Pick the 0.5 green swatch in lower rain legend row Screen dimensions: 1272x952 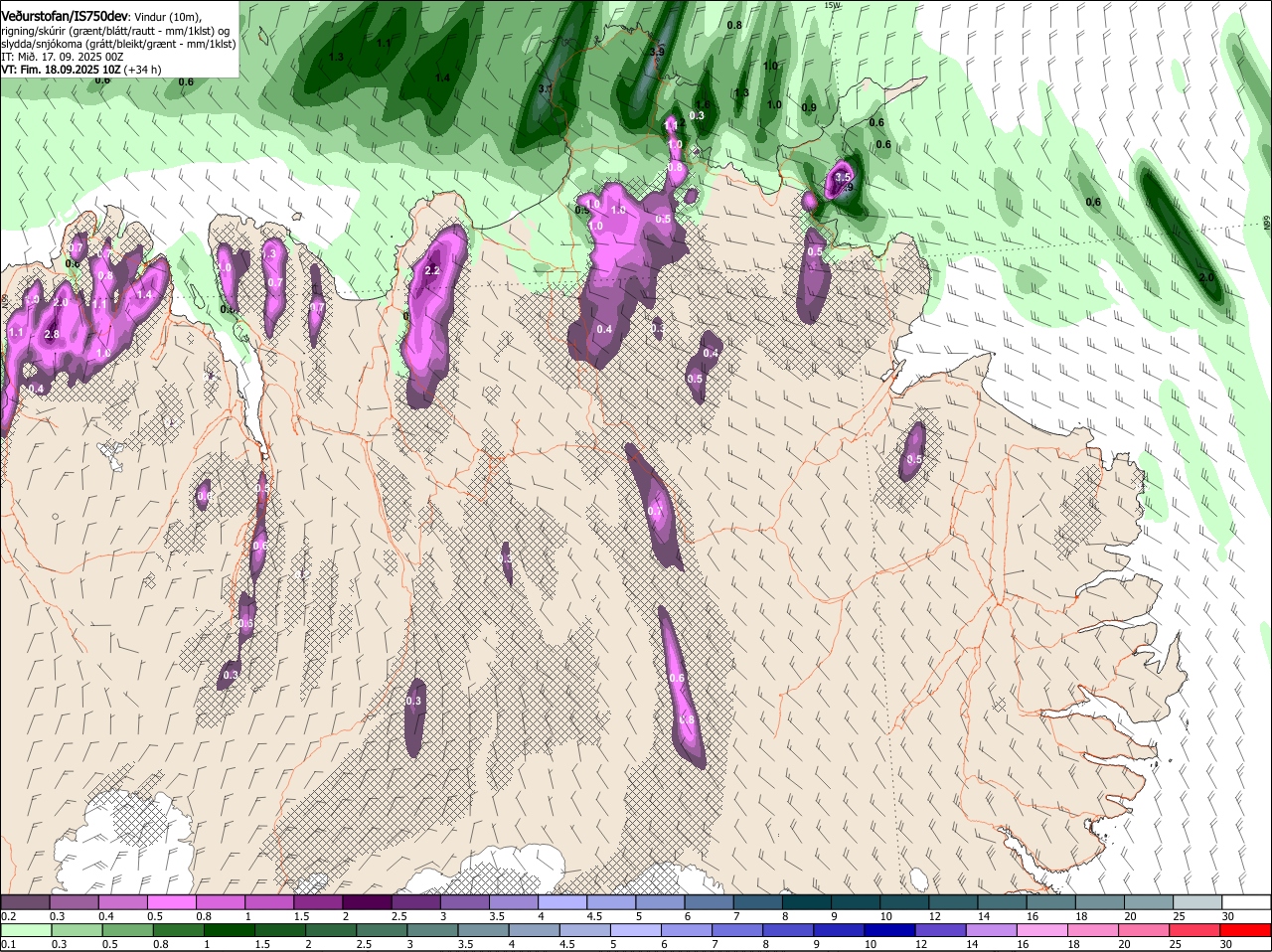coord(128,930)
